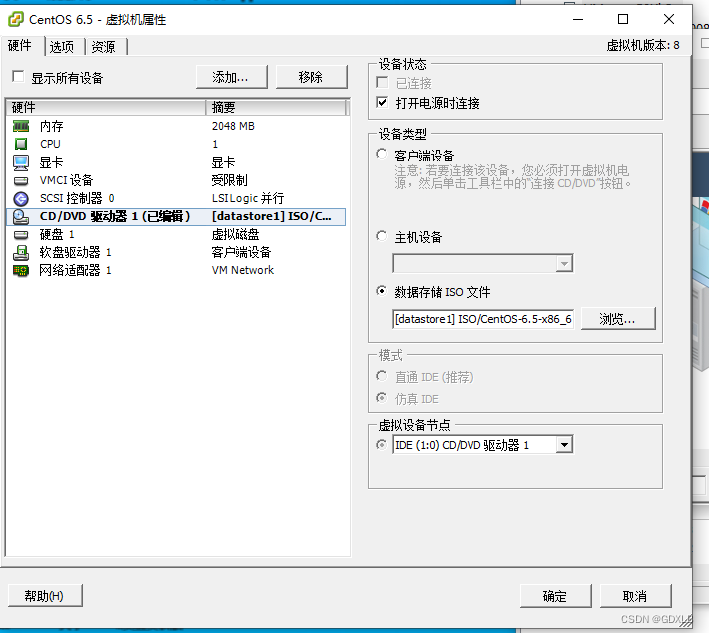Switch to the 硬件 tab
The height and width of the screenshot is (633, 709).
point(20,46)
